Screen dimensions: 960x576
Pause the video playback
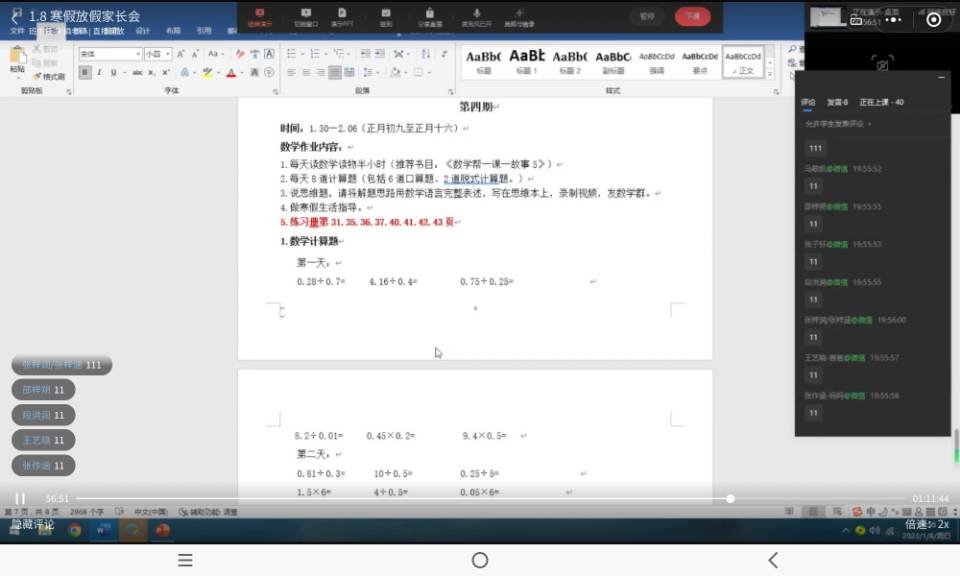tap(20, 499)
